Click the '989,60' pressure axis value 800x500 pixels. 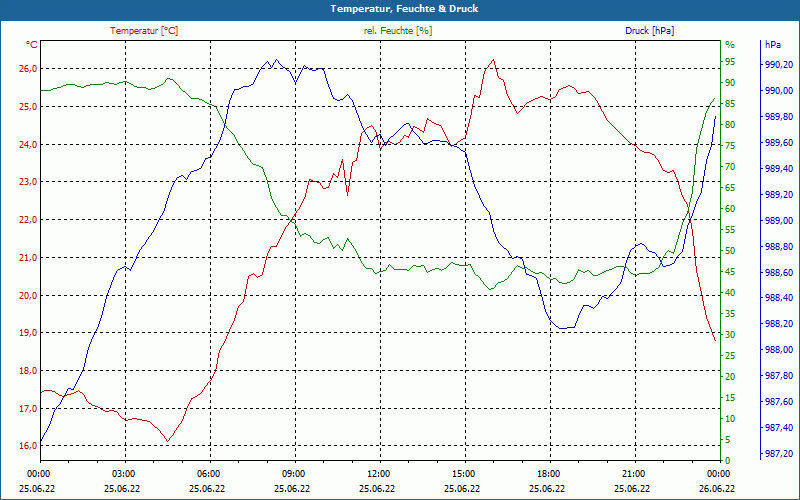point(779,143)
